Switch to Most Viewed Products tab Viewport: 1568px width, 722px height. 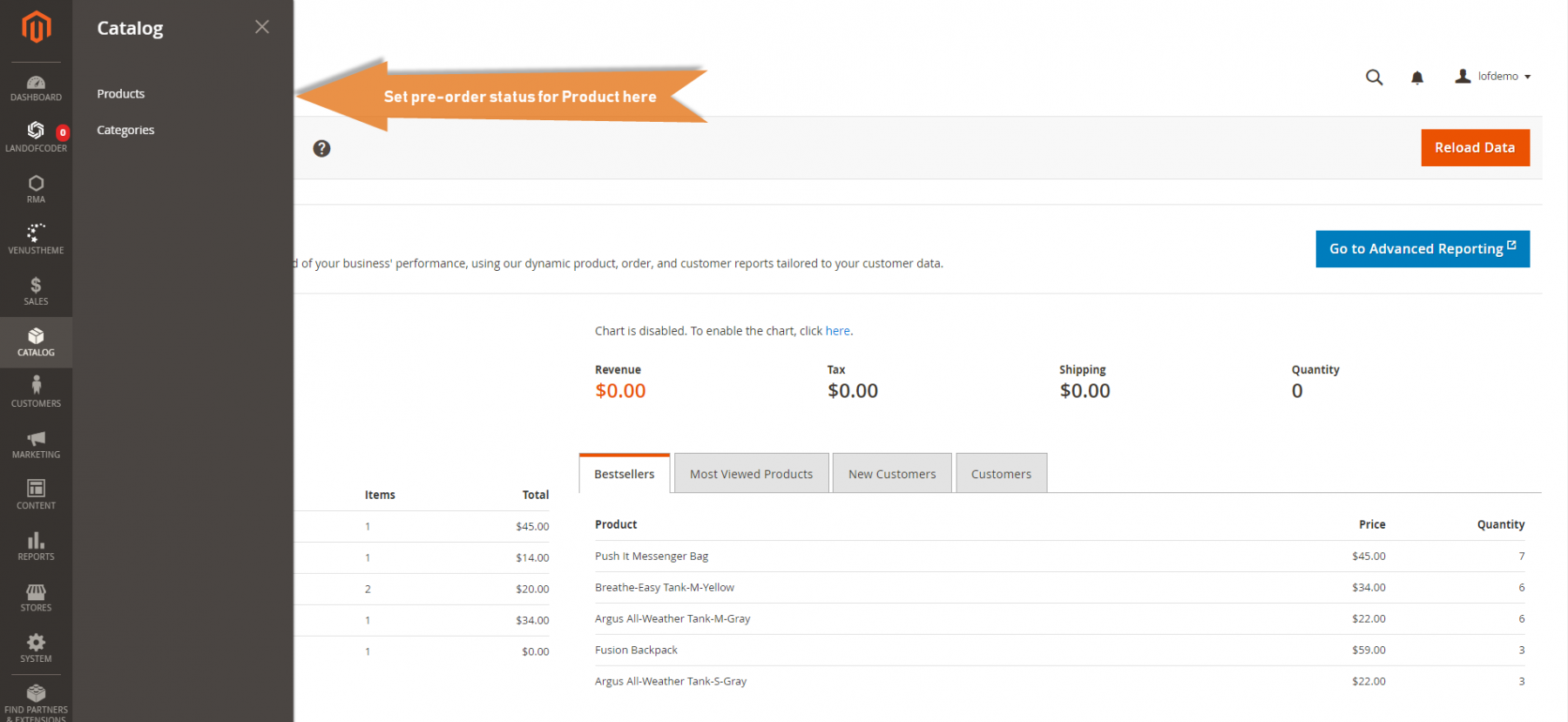tap(751, 474)
